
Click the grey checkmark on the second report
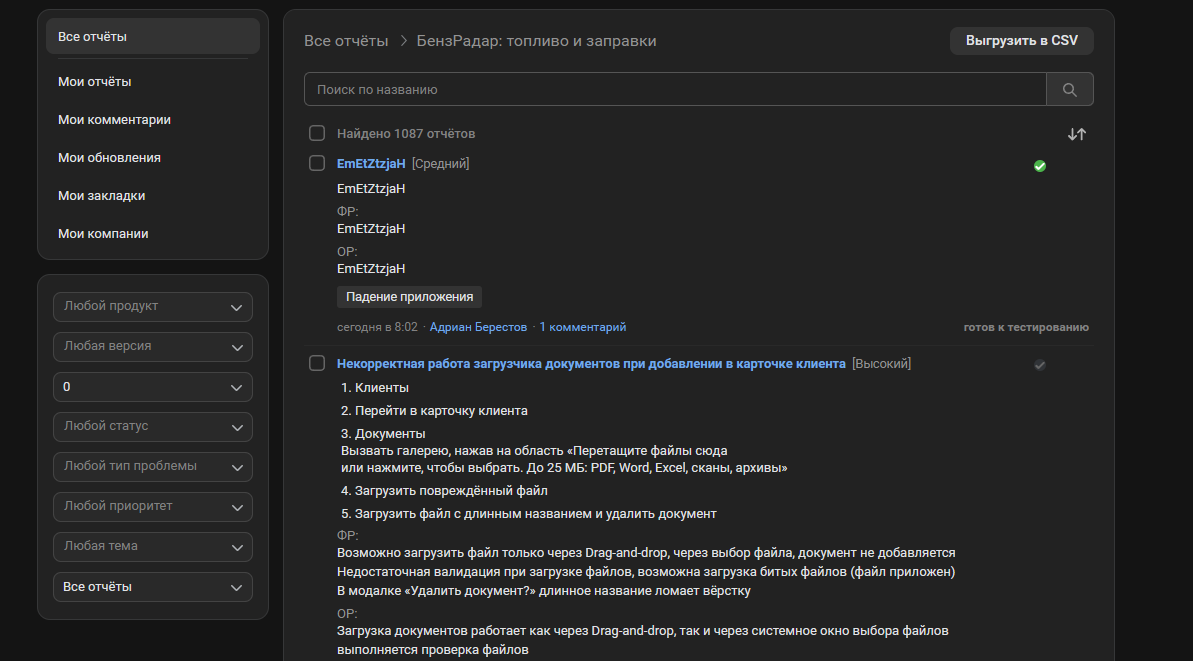[x=1040, y=365]
